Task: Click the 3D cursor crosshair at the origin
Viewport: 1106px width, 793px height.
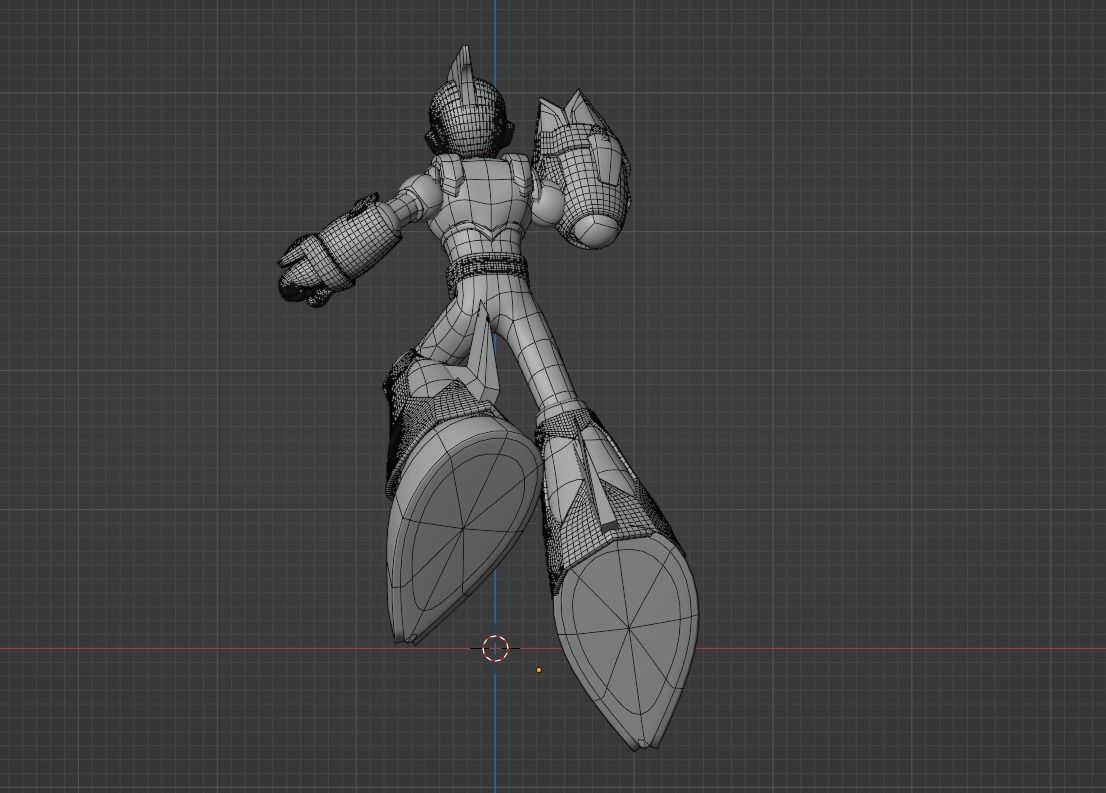Action: 495,648
